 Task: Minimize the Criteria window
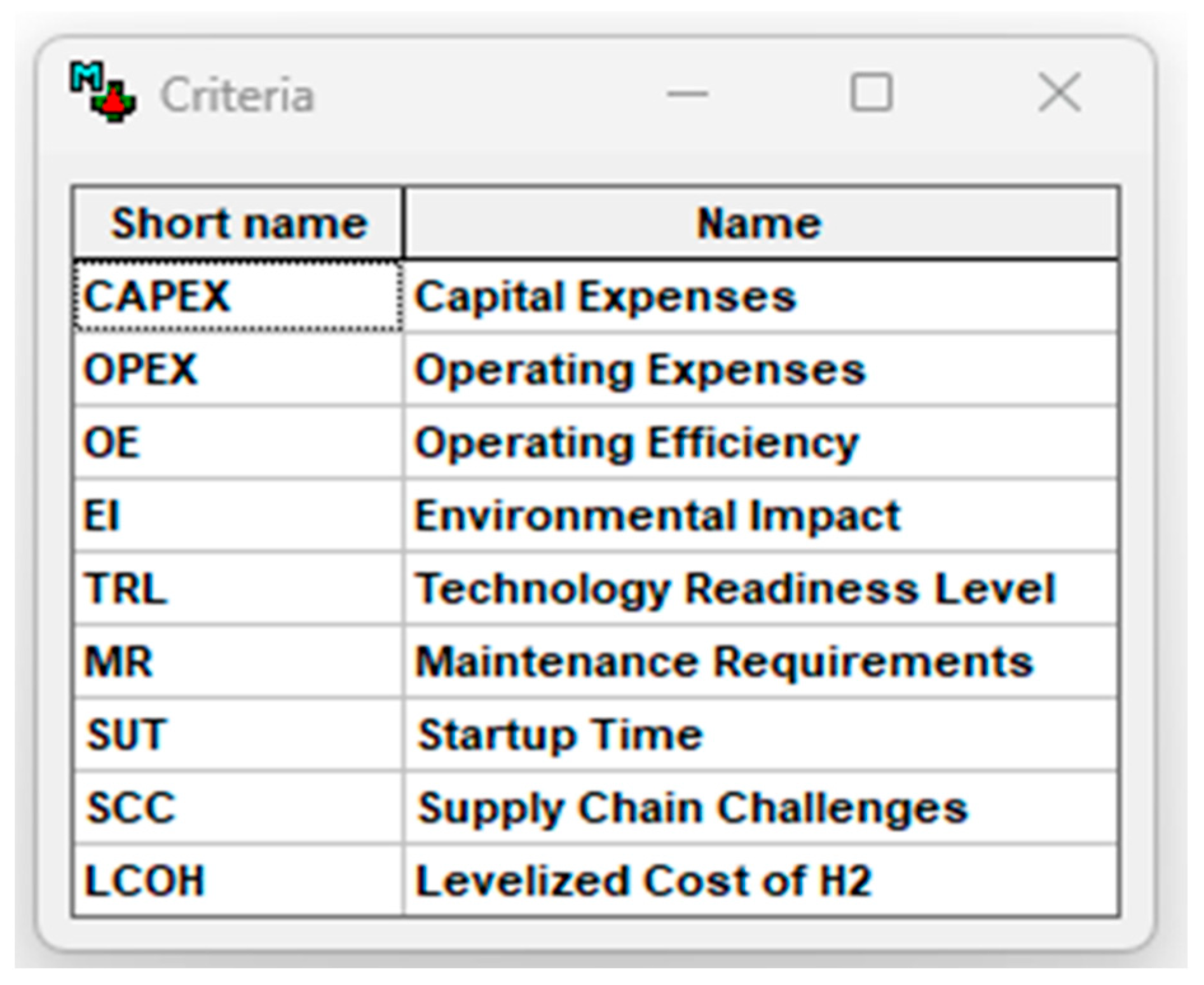687,94
